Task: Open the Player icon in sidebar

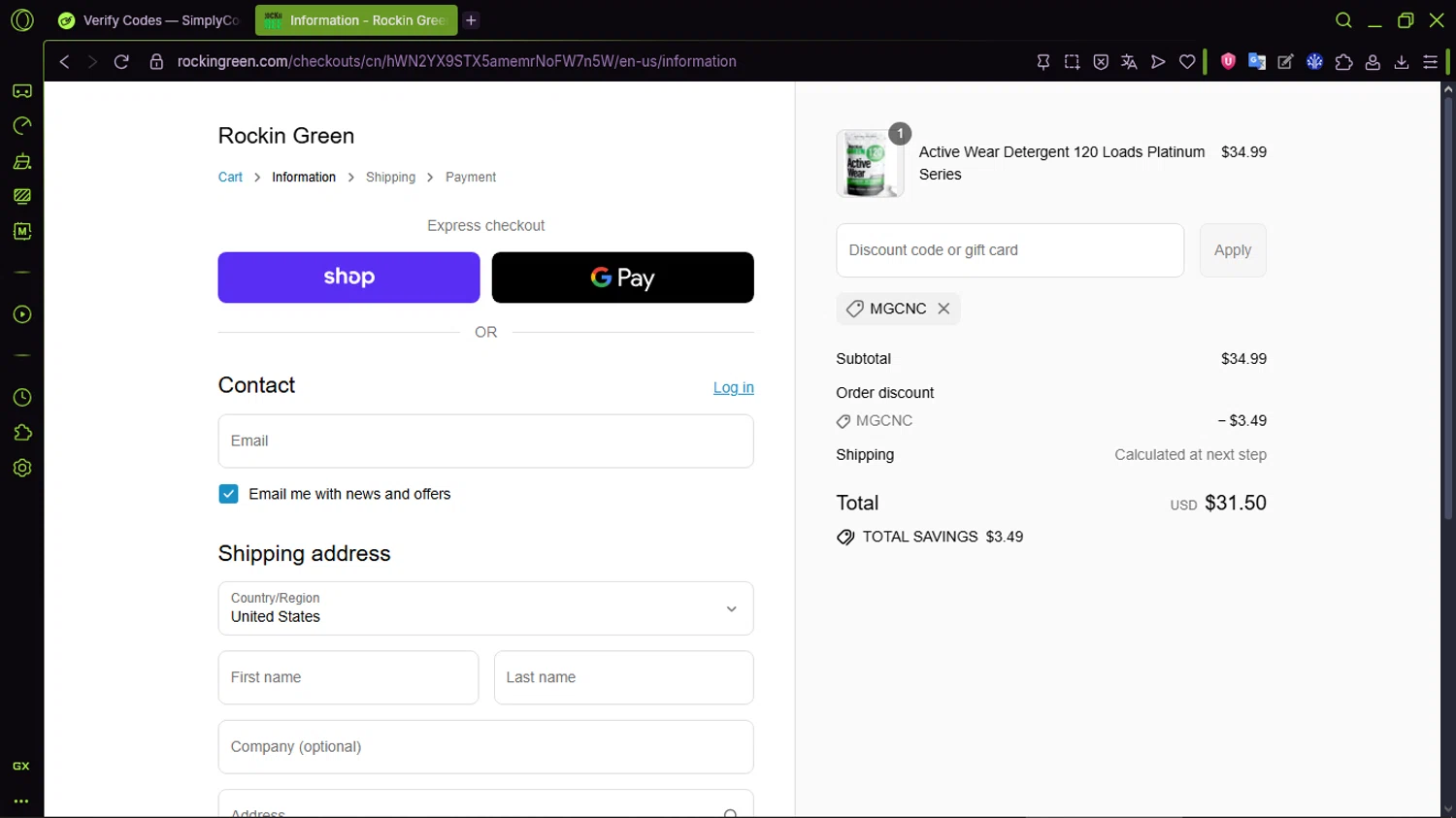Action: point(21,314)
